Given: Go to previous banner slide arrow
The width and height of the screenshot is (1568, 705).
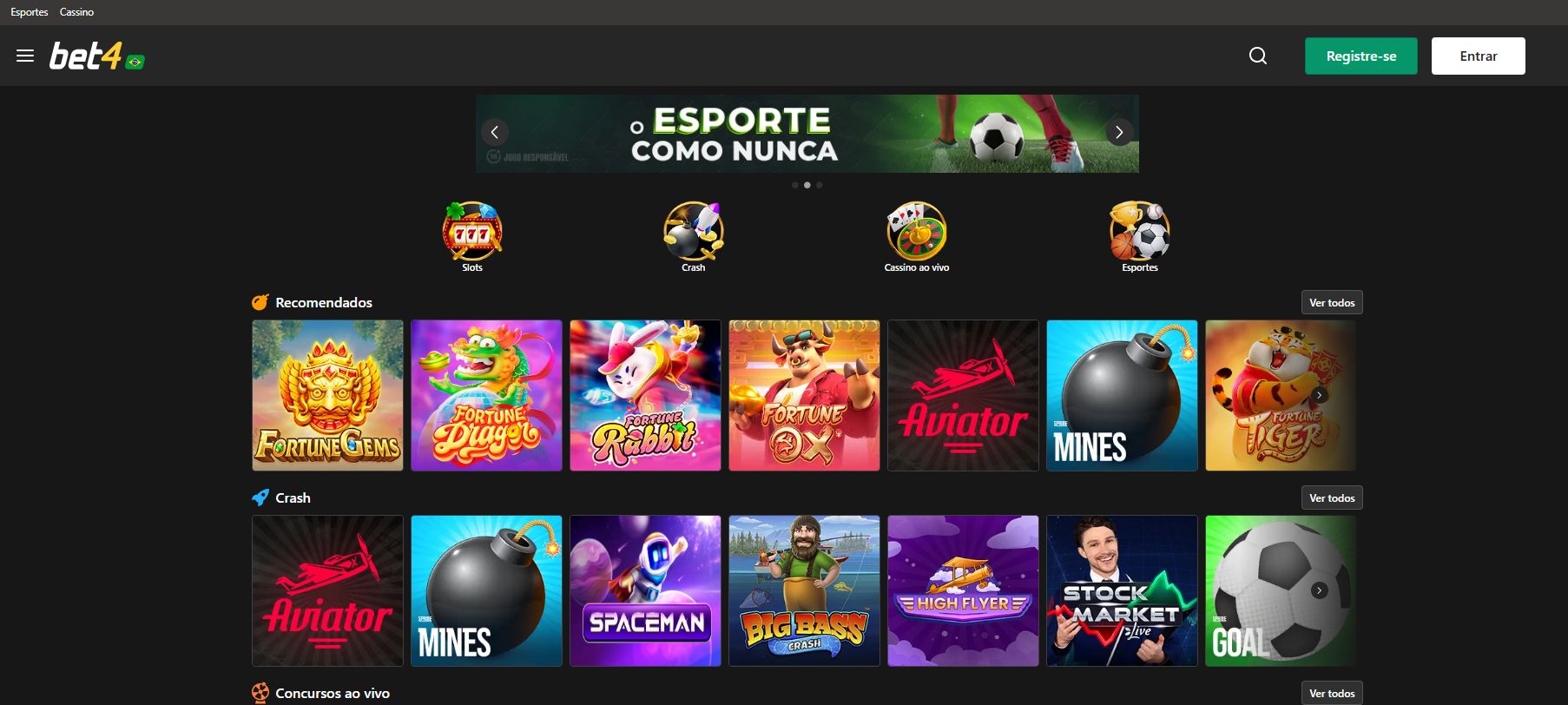Looking at the screenshot, I should [x=495, y=132].
